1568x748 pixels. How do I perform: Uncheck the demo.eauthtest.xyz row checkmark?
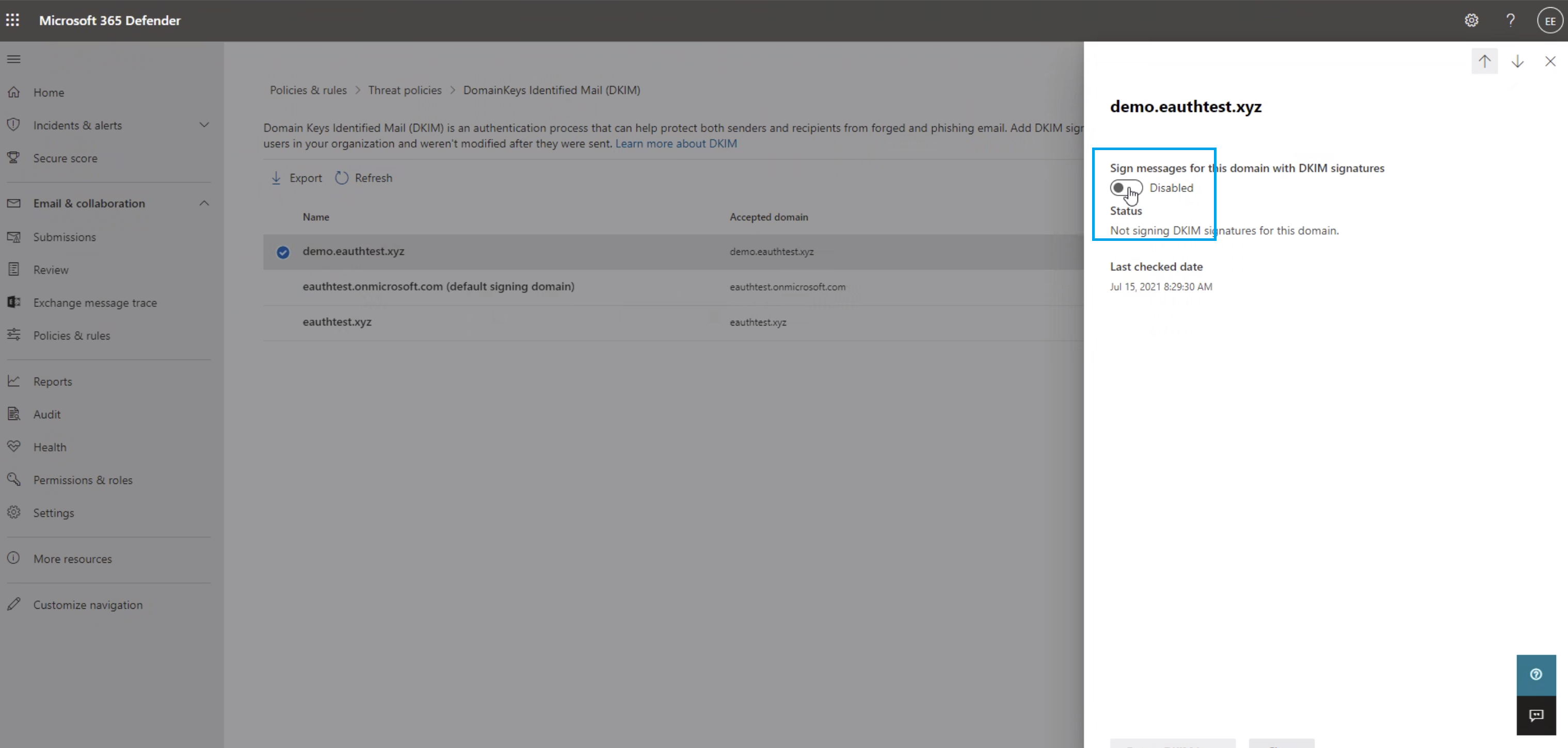pos(283,252)
